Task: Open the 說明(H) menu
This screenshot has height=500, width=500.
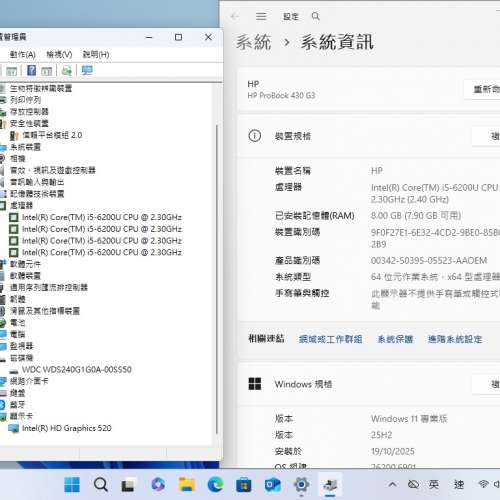Action: coord(96,54)
